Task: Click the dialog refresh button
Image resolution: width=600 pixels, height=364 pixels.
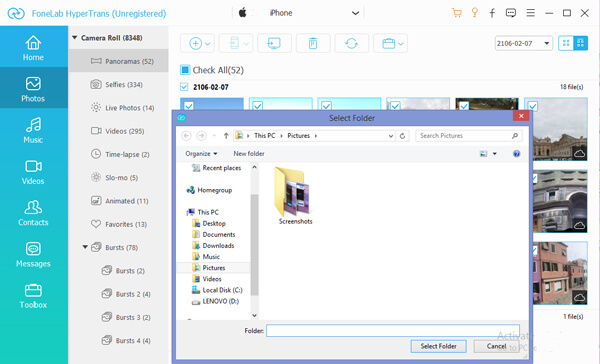Action: coord(402,136)
